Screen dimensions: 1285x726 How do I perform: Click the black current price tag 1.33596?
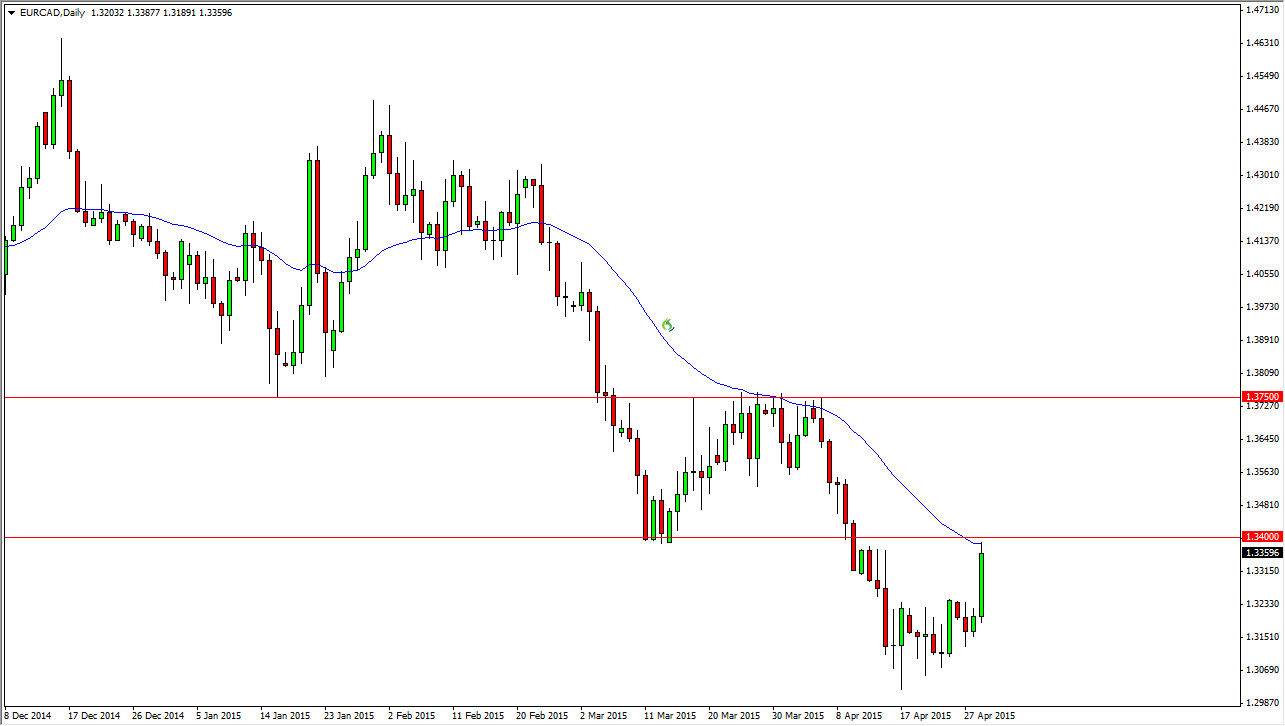[x=1261, y=552]
